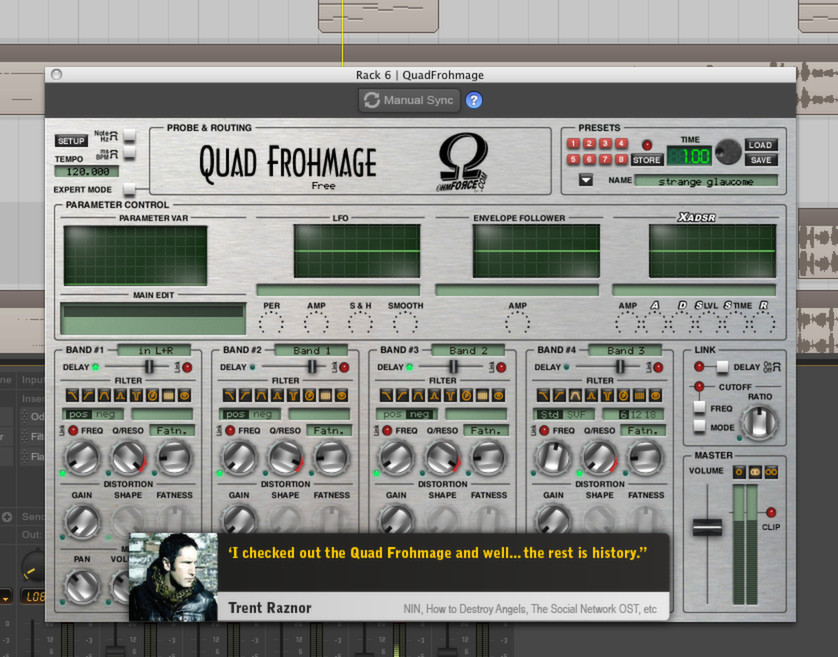The height and width of the screenshot is (657, 838).
Task: Click the preset Name field 'strange glaucome'
Action: pyautogui.click(x=705, y=181)
